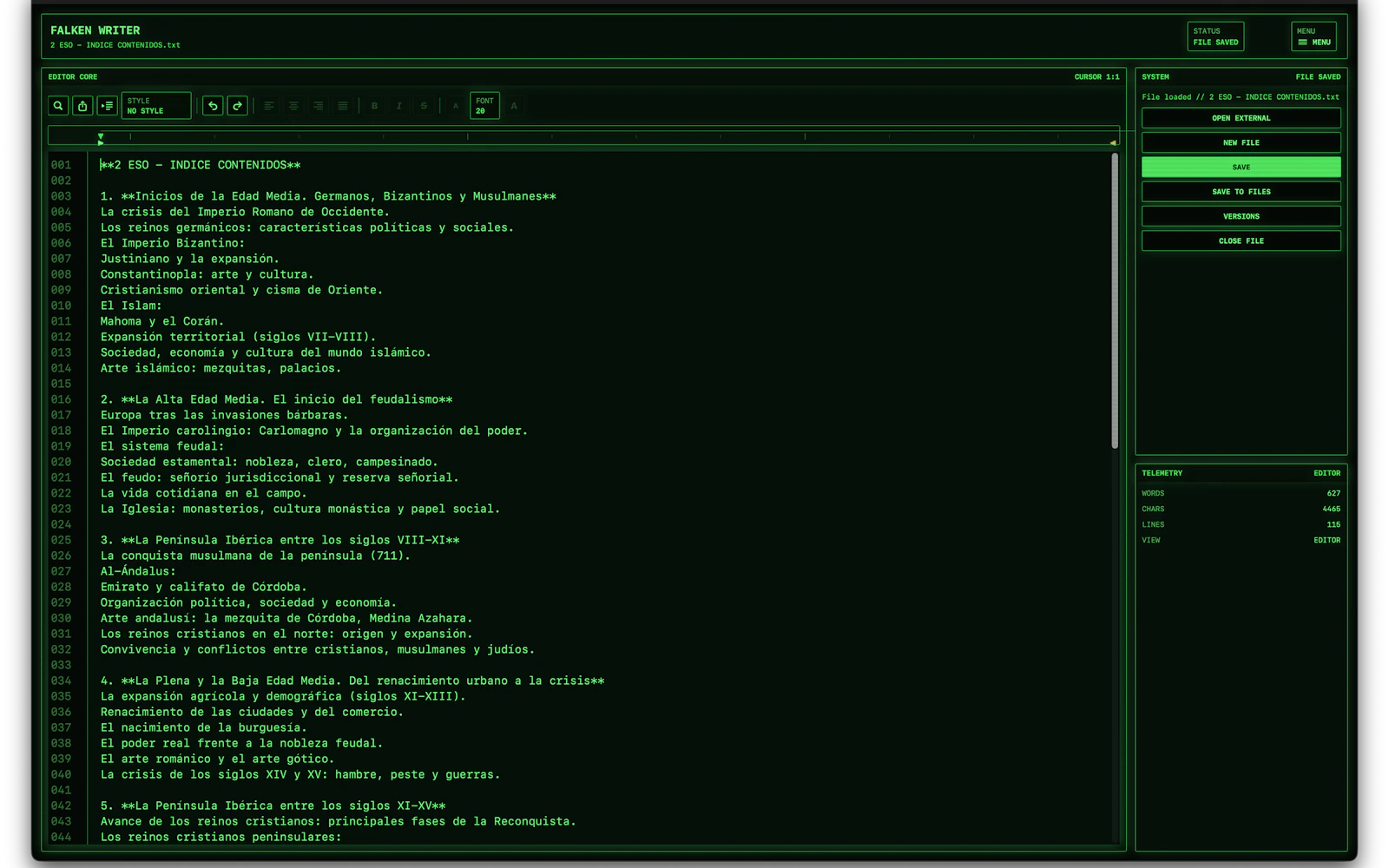This screenshot has height=868, width=1389.
Task: Click the LINES 115 telemetry row
Action: point(1241,524)
